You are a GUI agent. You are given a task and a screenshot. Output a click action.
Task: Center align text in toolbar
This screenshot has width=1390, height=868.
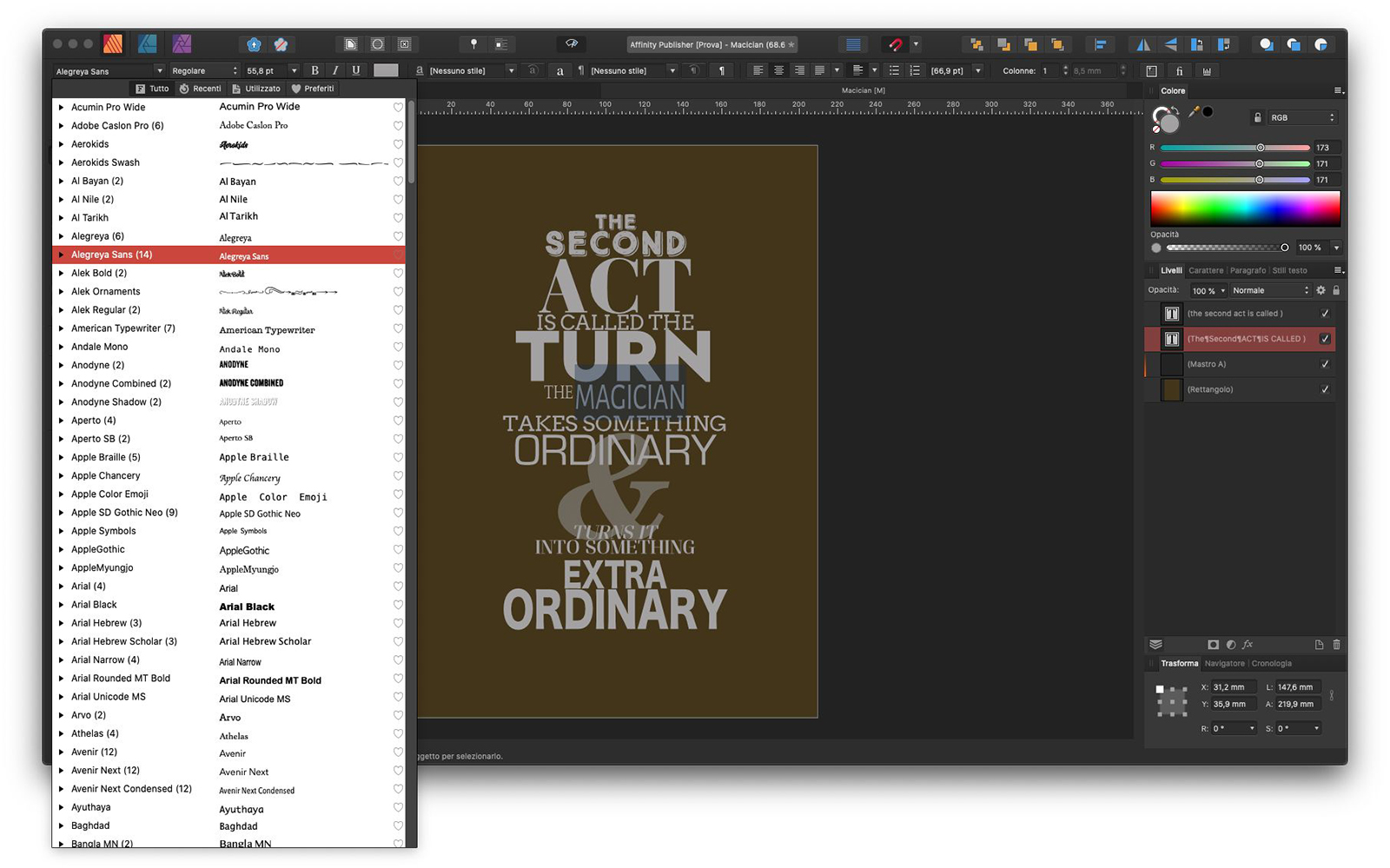(778, 70)
